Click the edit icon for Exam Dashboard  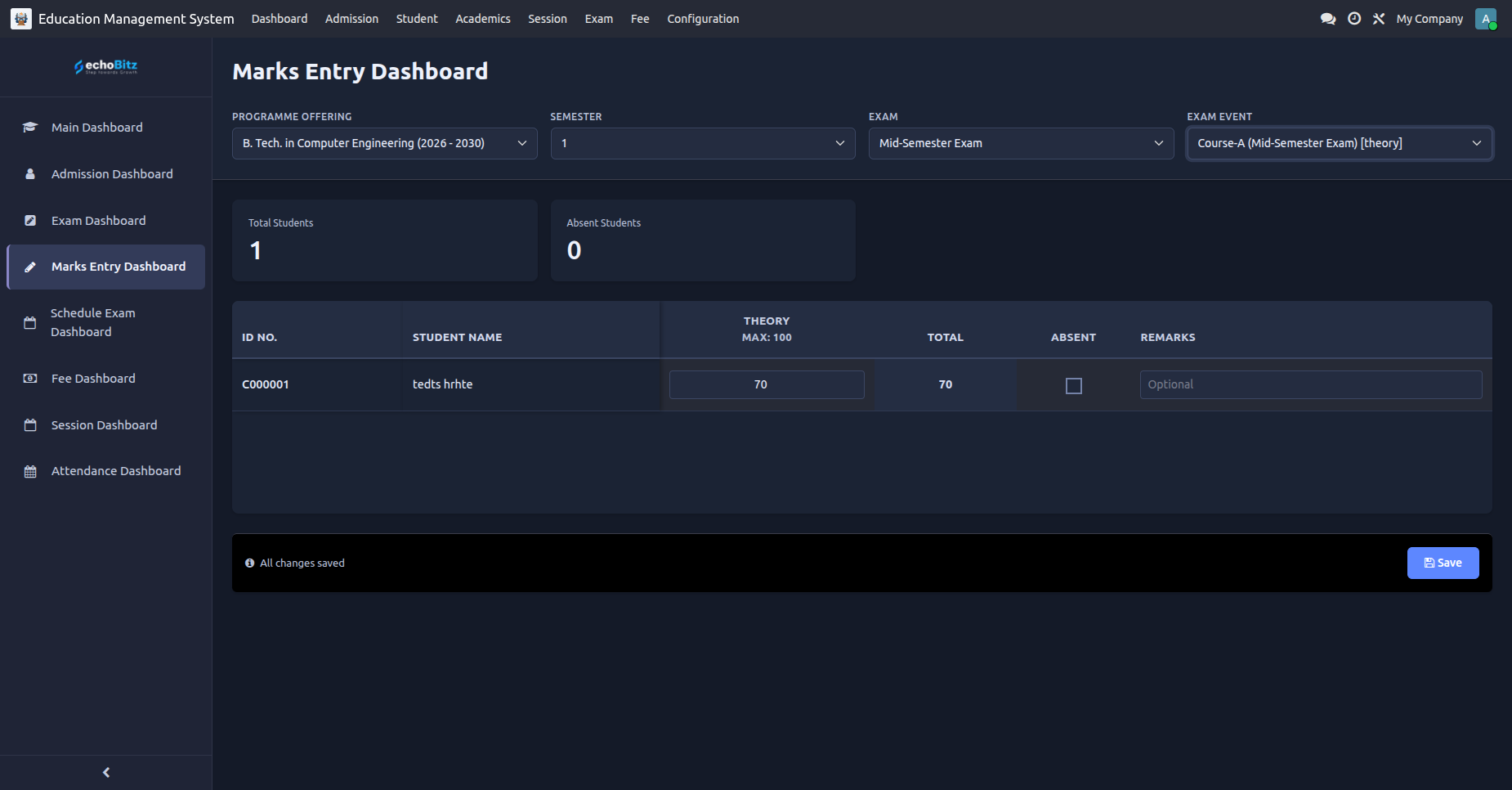[x=30, y=221]
